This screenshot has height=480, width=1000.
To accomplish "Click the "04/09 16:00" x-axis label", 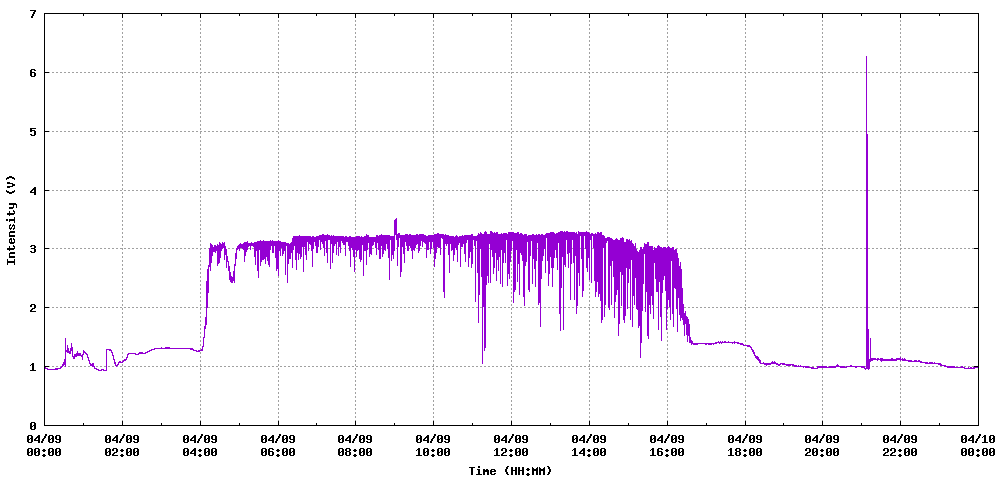I will [667, 446].
